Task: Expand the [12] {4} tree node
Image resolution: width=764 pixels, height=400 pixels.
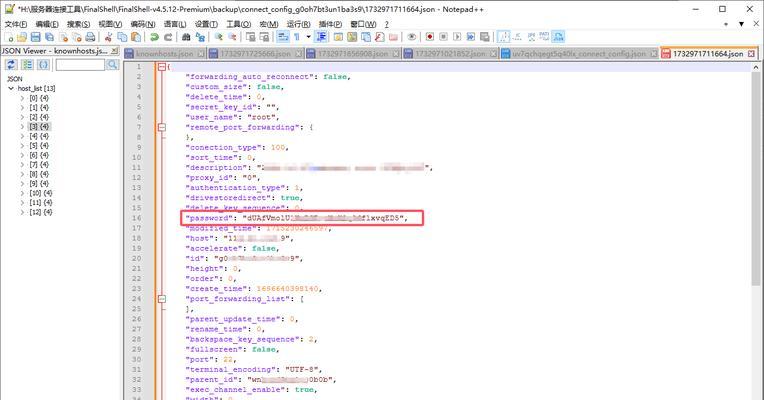Action: tap(22, 212)
